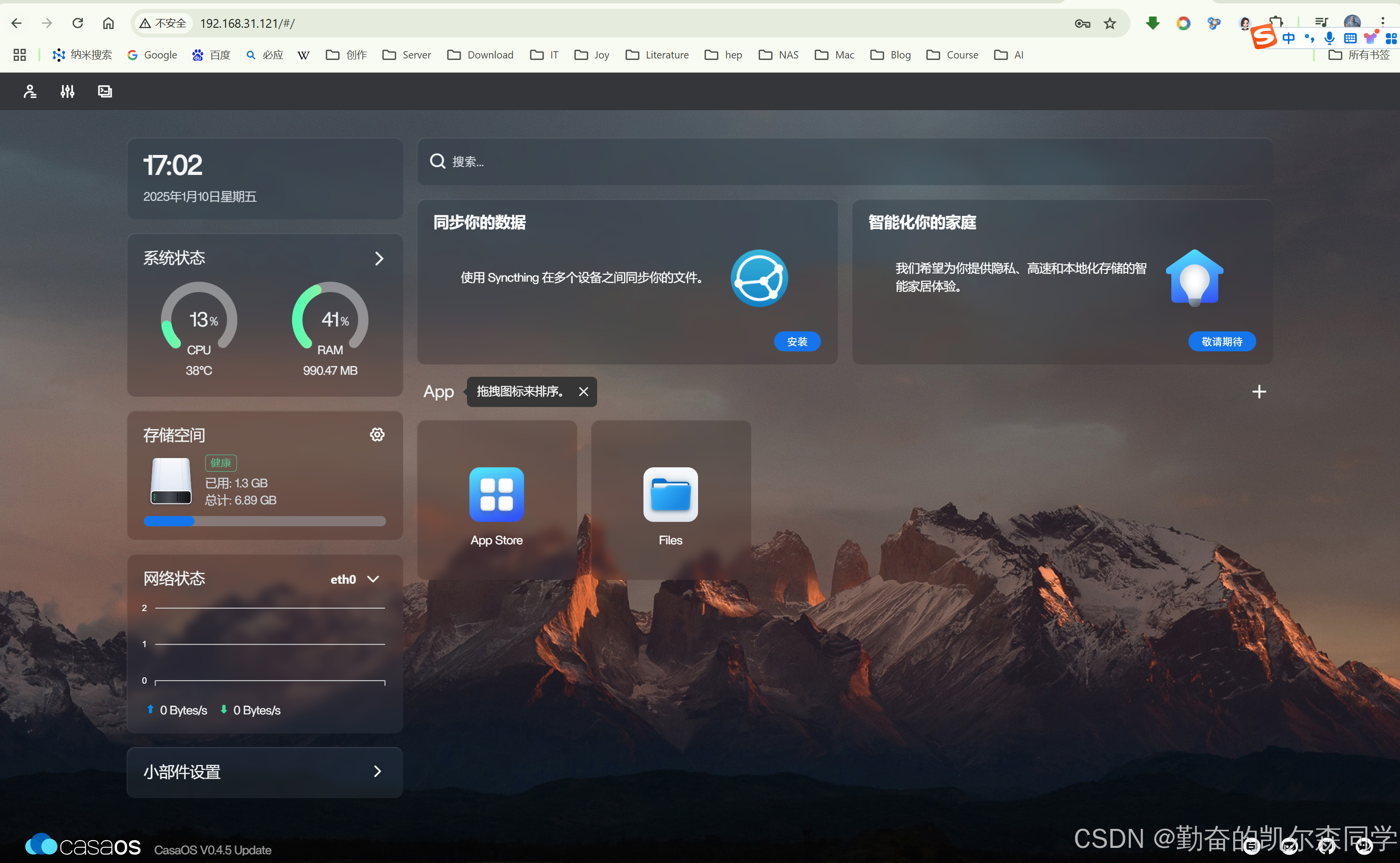The width and height of the screenshot is (1400, 863).
Task: Expand the widget settings panel (小部件设置)
Action: pos(264,772)
